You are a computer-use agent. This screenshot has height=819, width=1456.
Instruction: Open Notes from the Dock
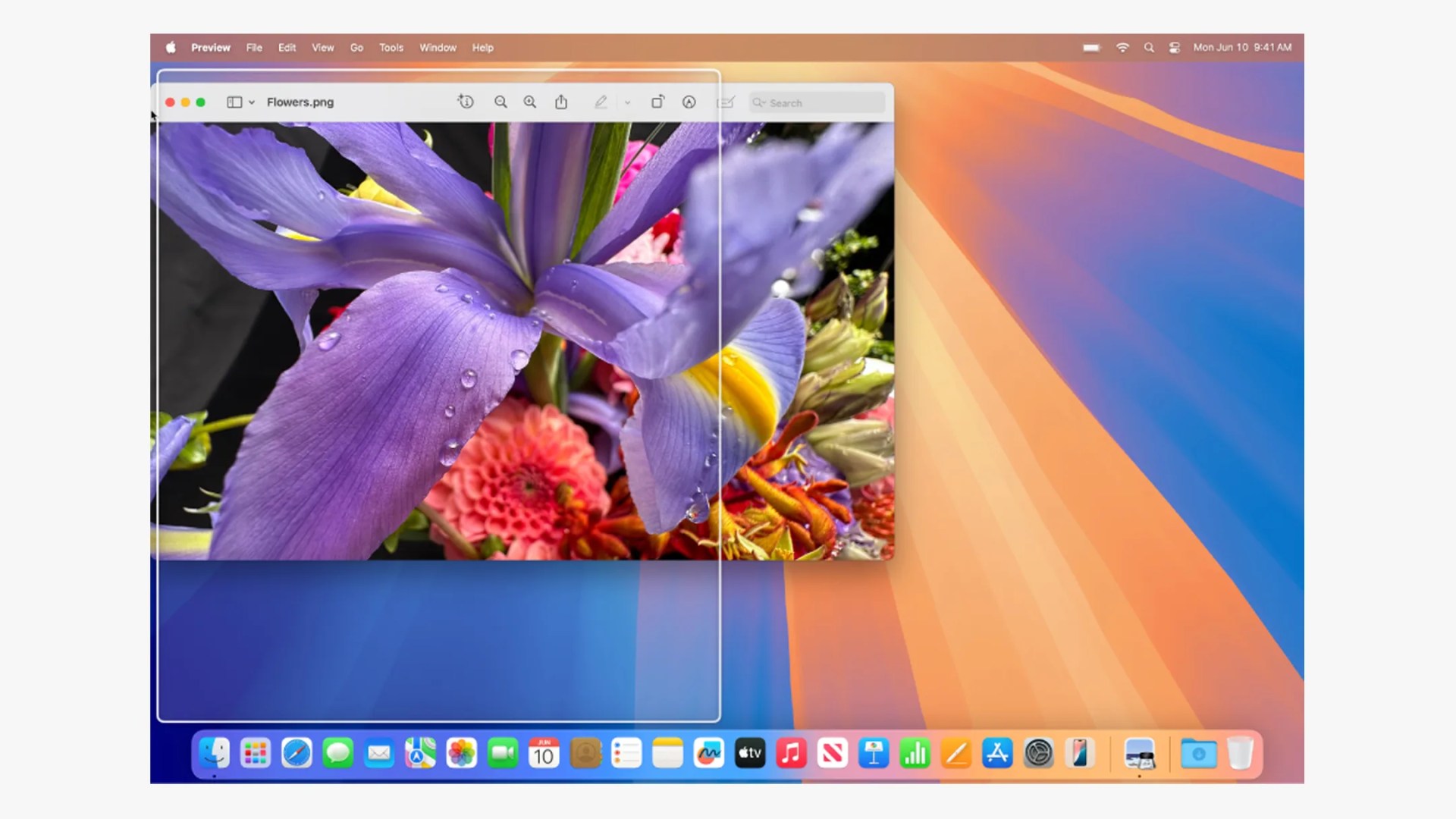click(x=667, y=753)
